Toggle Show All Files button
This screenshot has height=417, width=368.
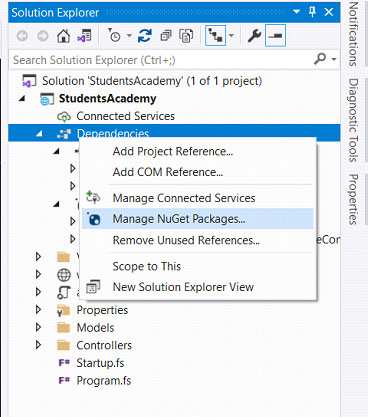(x=186, y=36)
